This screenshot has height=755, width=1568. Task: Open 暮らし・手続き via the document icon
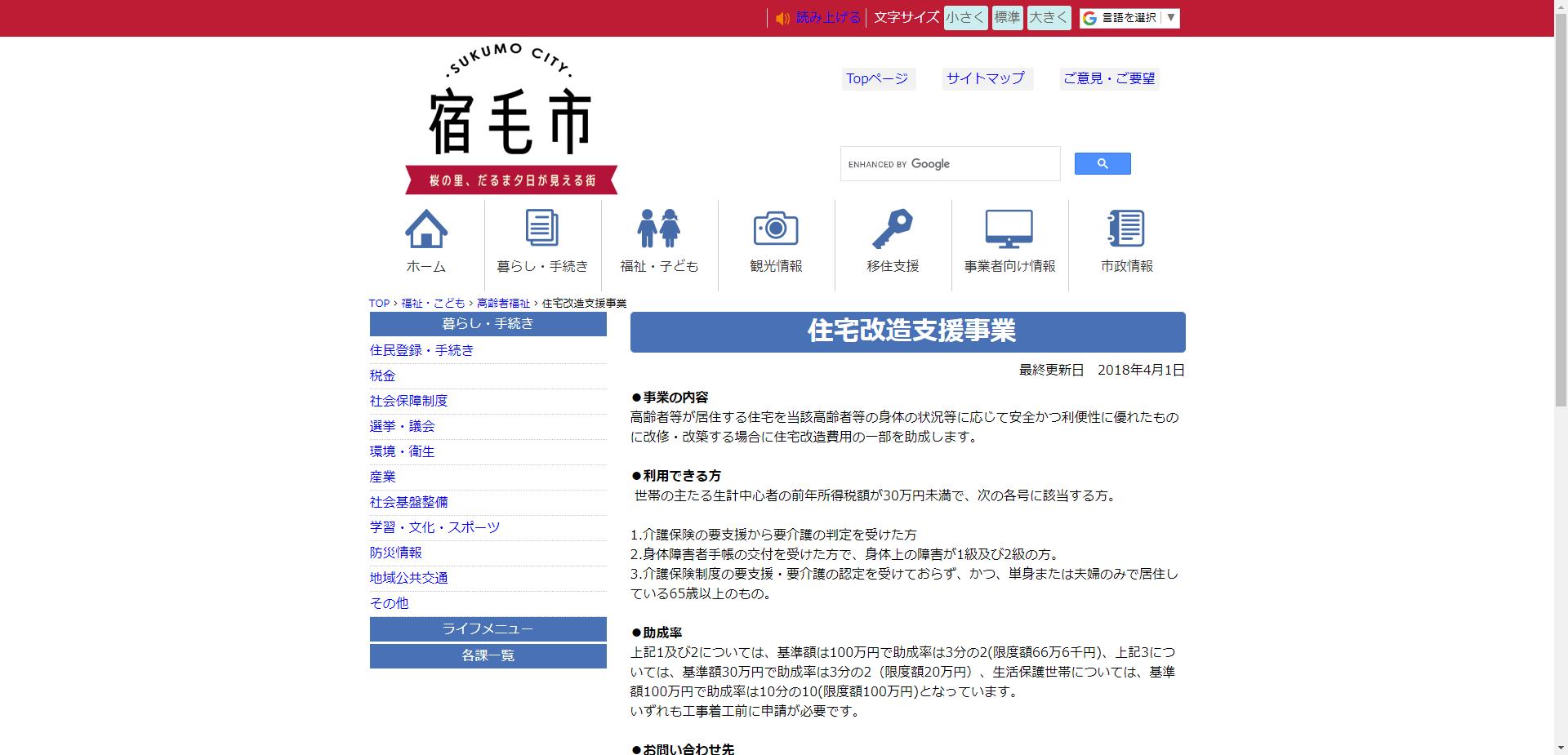click(542, 241)
